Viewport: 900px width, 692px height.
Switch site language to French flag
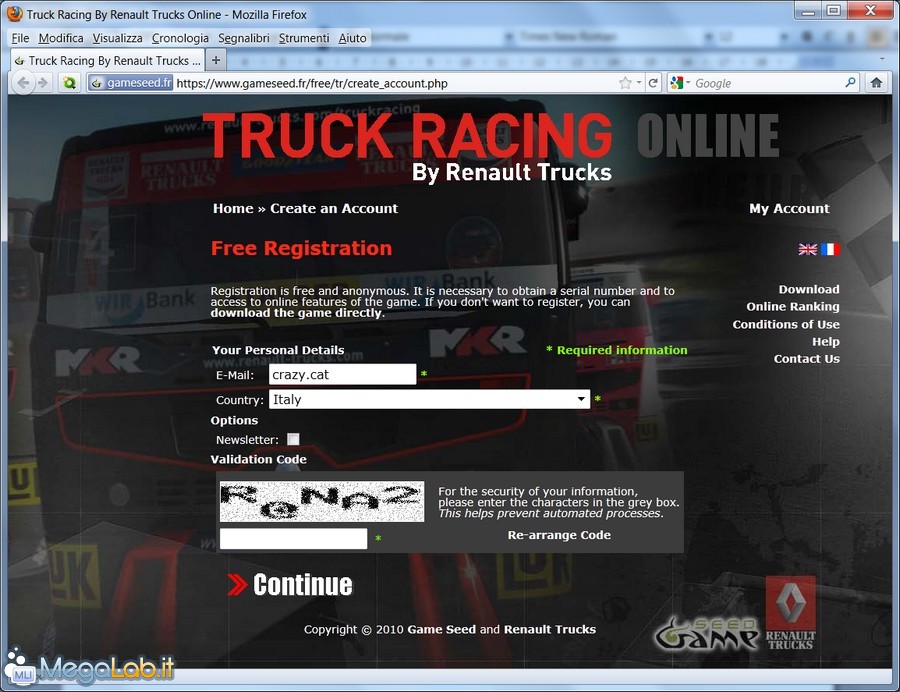coord(830,249)
